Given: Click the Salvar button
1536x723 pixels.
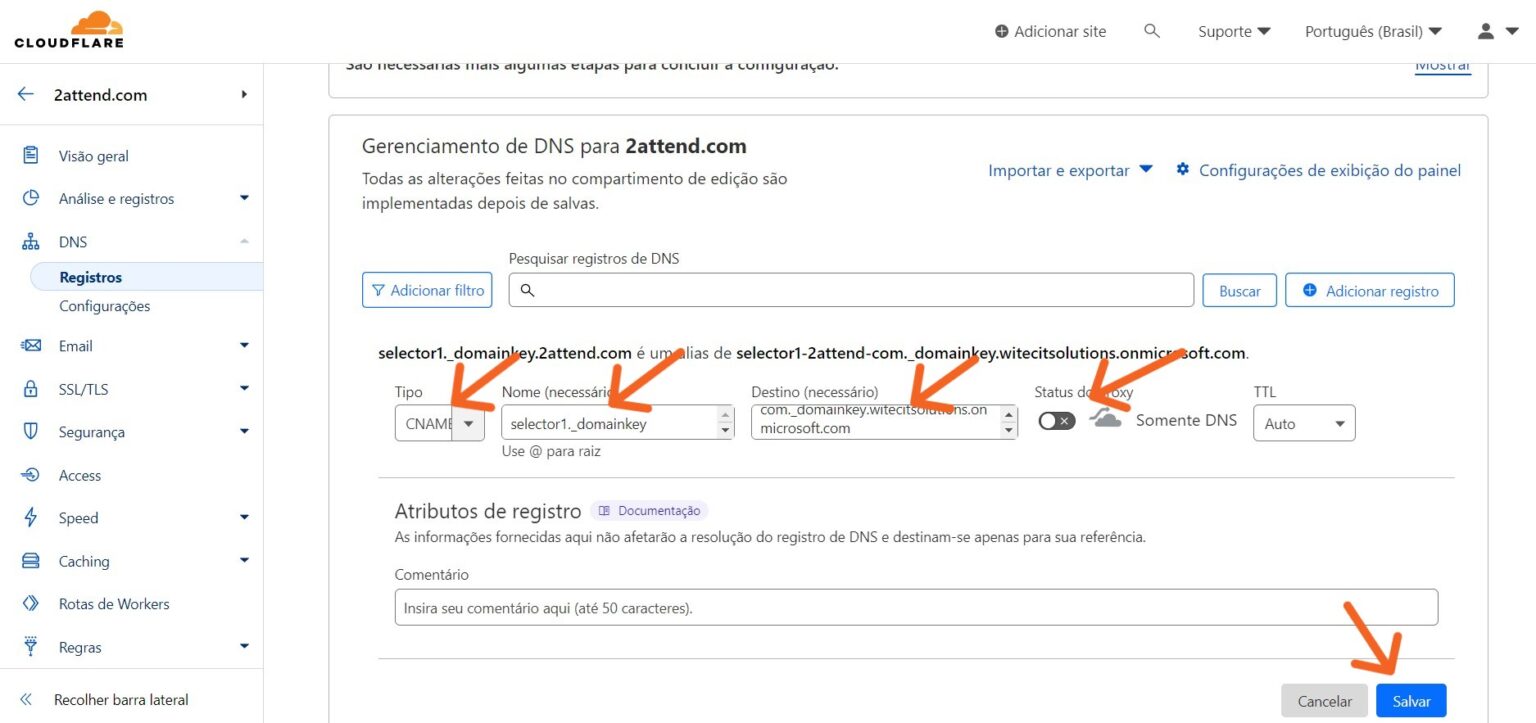Looking at the screenshot, I should click(x=1410, y=700).
